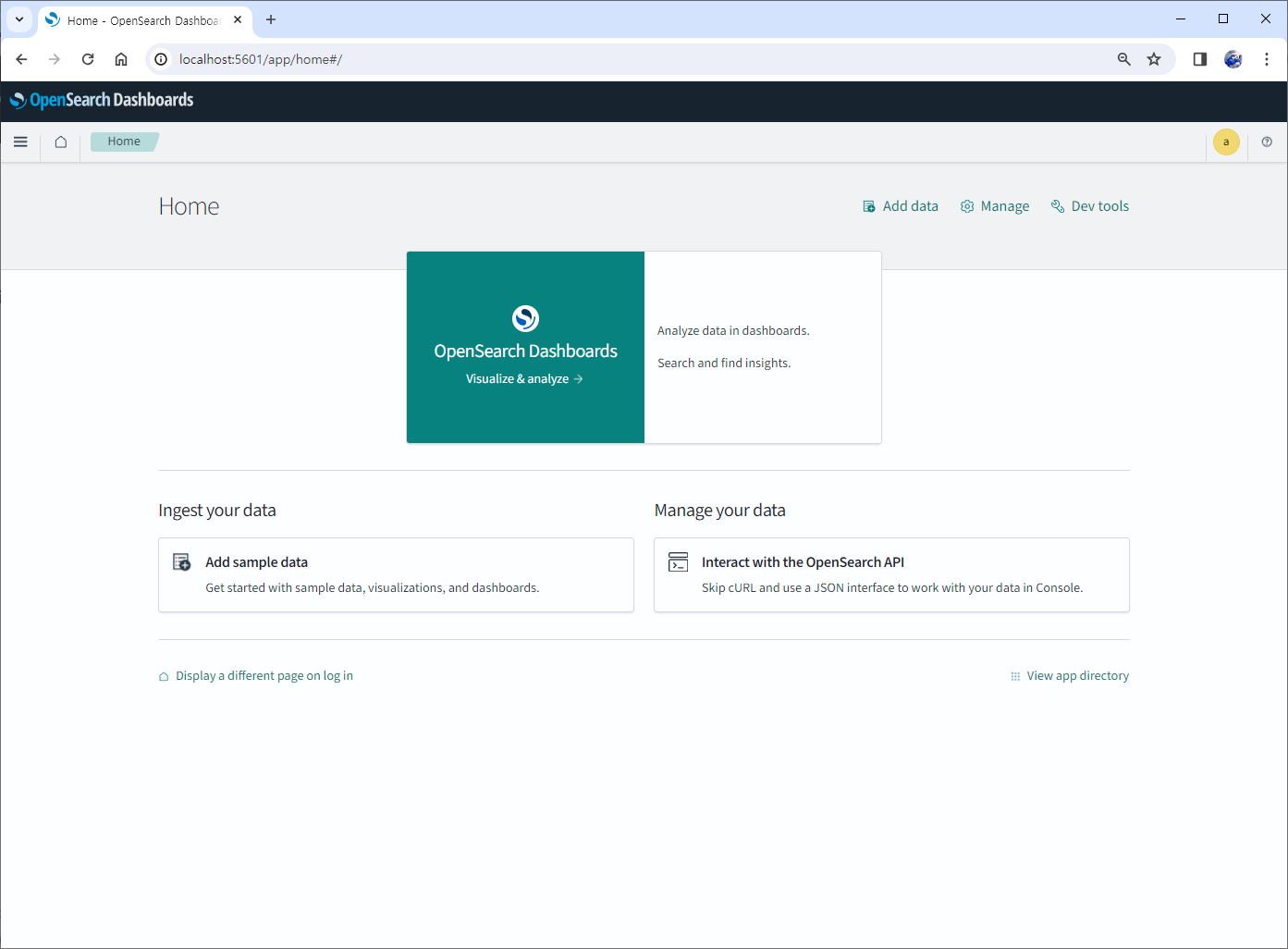
Task: Open the Chrome profile avatar
Action: click(x=1233, y=59)
